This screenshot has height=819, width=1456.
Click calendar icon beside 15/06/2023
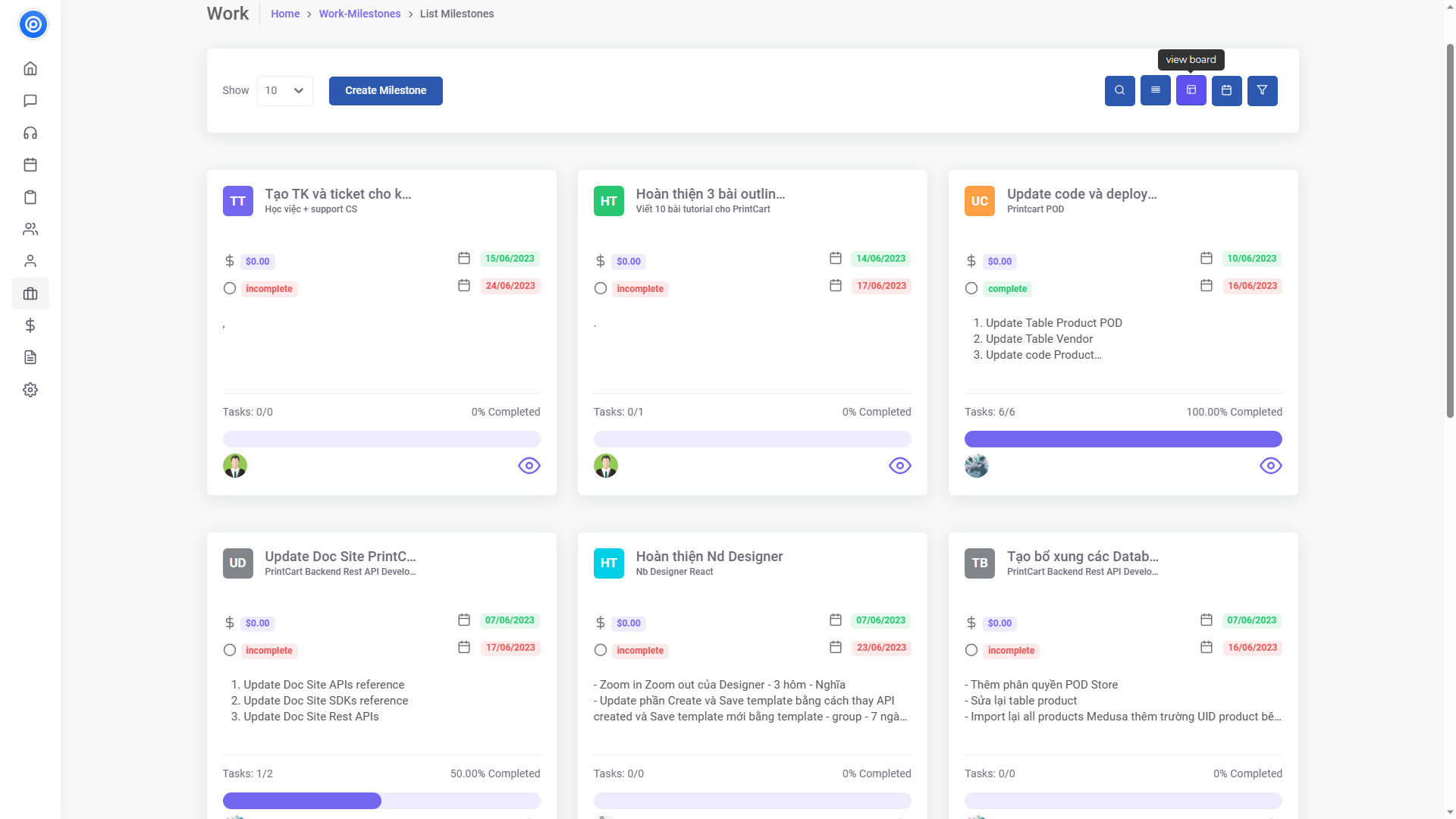464,258
